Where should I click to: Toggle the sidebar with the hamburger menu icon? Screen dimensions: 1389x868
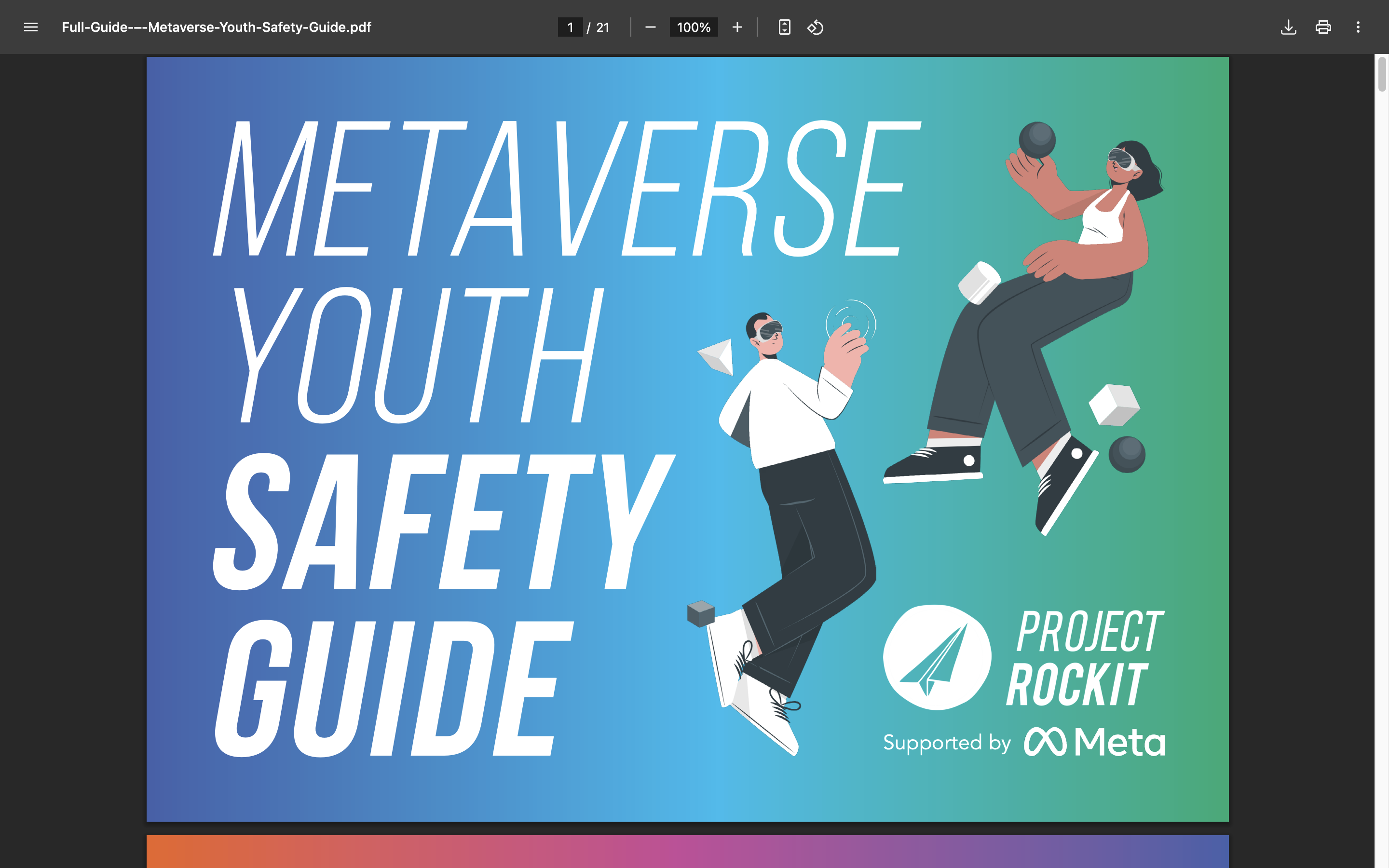[x=31, y=27]
